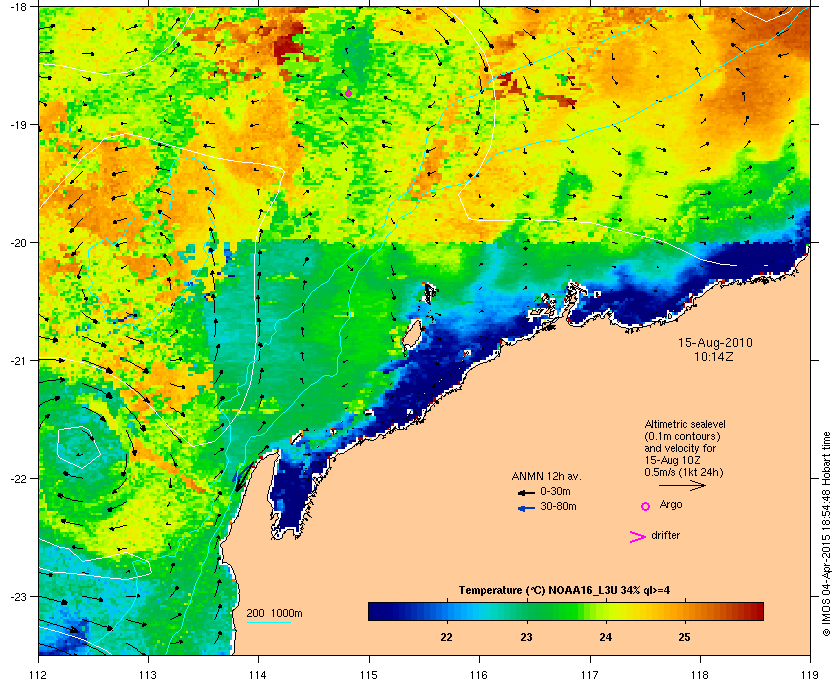Click the 0.5m/s velocity scale arrow
840x680 pixels.
tap(682, 485)
